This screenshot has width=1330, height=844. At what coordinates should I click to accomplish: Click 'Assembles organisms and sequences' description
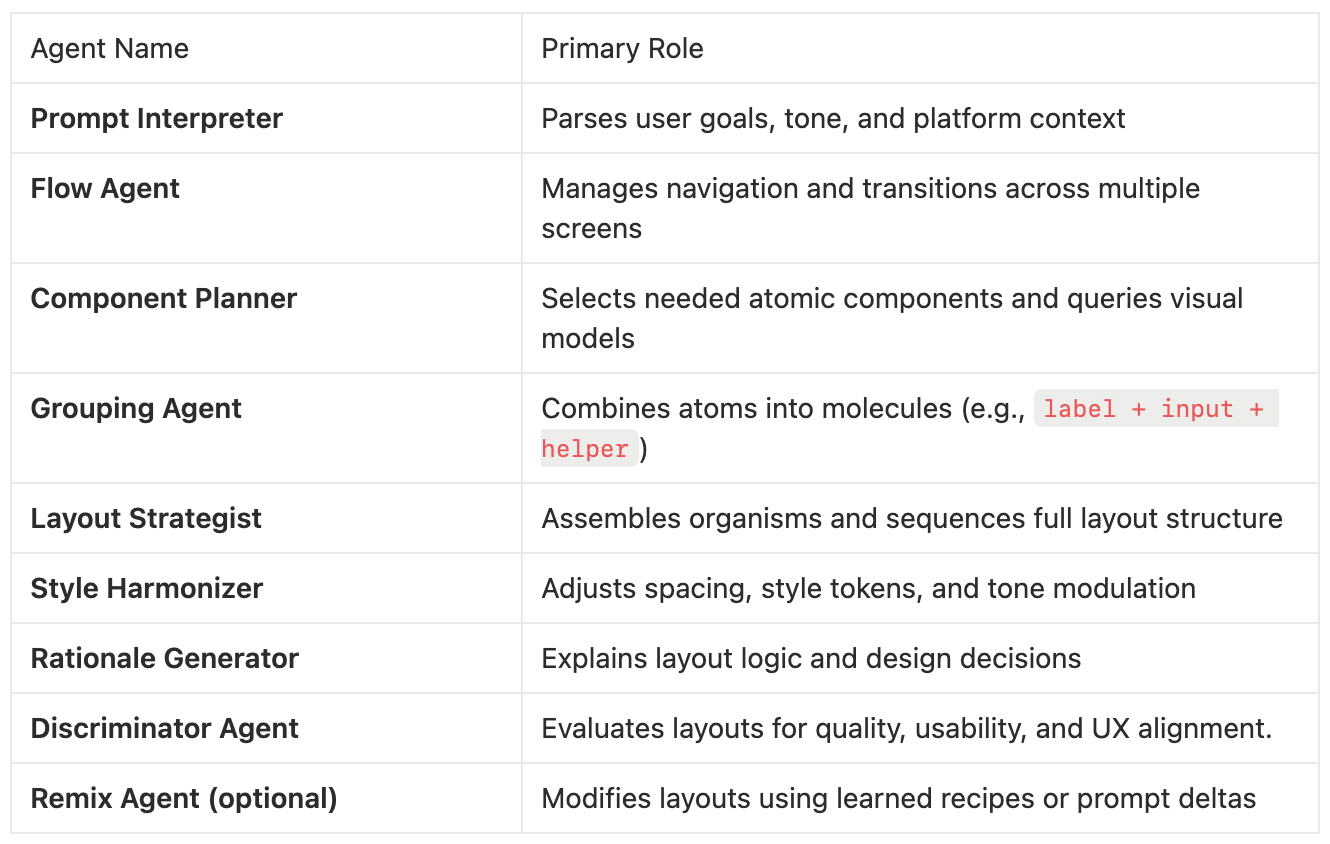911,519
